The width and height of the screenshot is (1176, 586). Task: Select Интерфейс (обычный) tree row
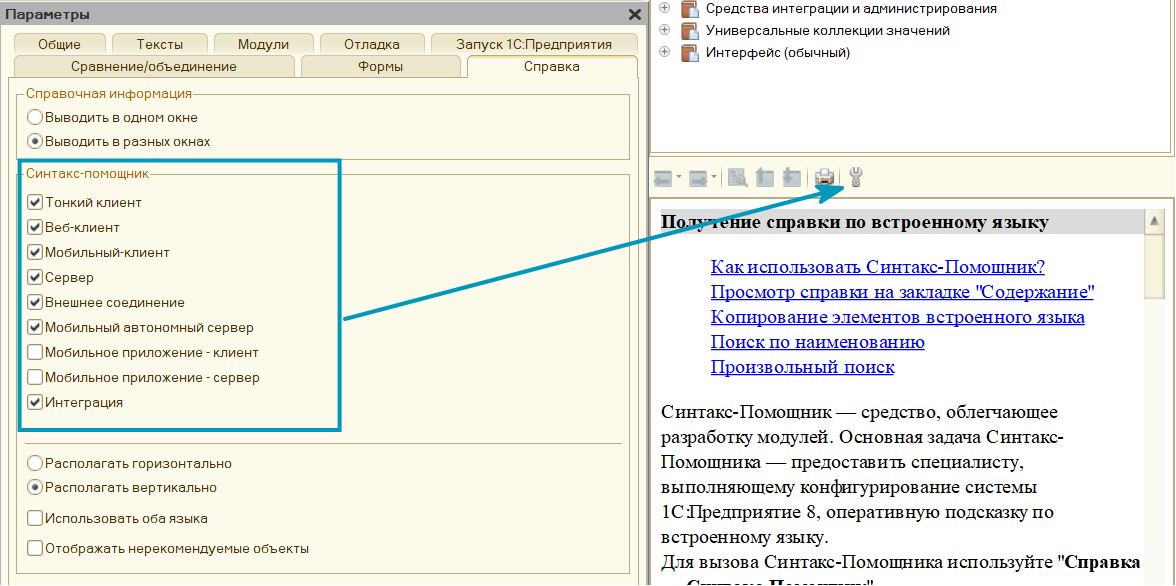click(778, 53)
